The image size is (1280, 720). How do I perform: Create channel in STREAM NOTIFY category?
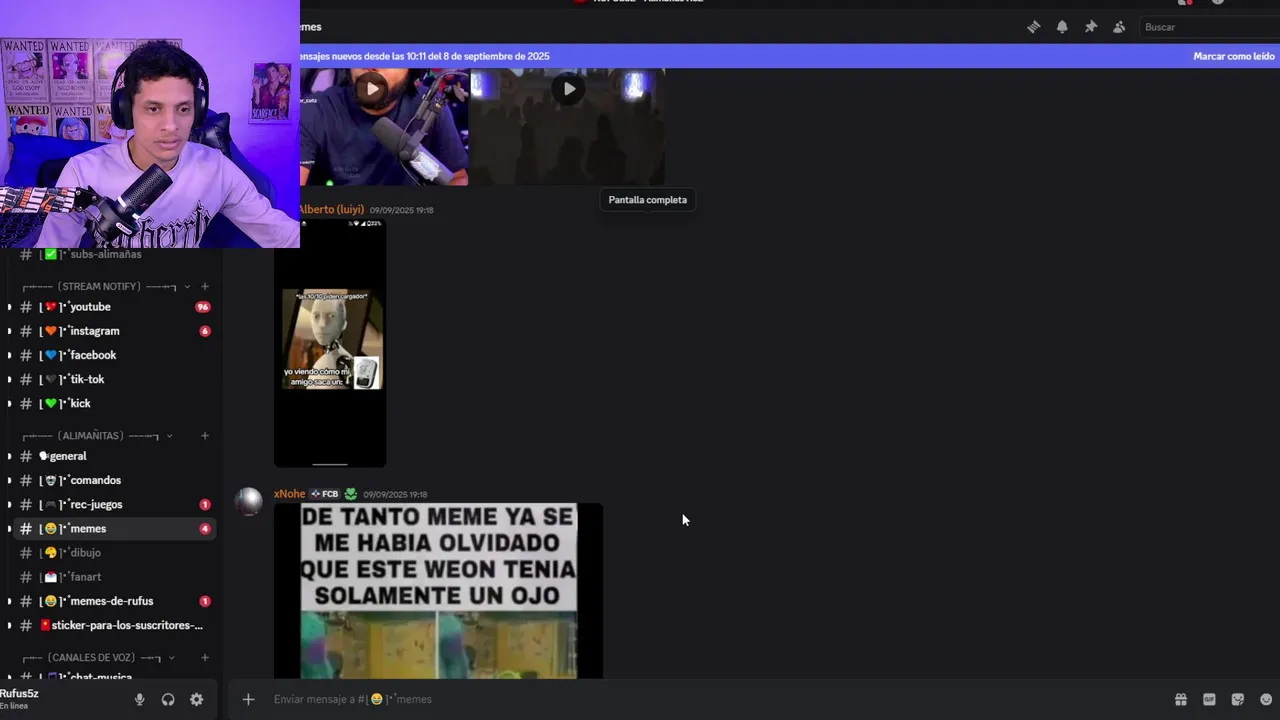click(x=205, y=287)
